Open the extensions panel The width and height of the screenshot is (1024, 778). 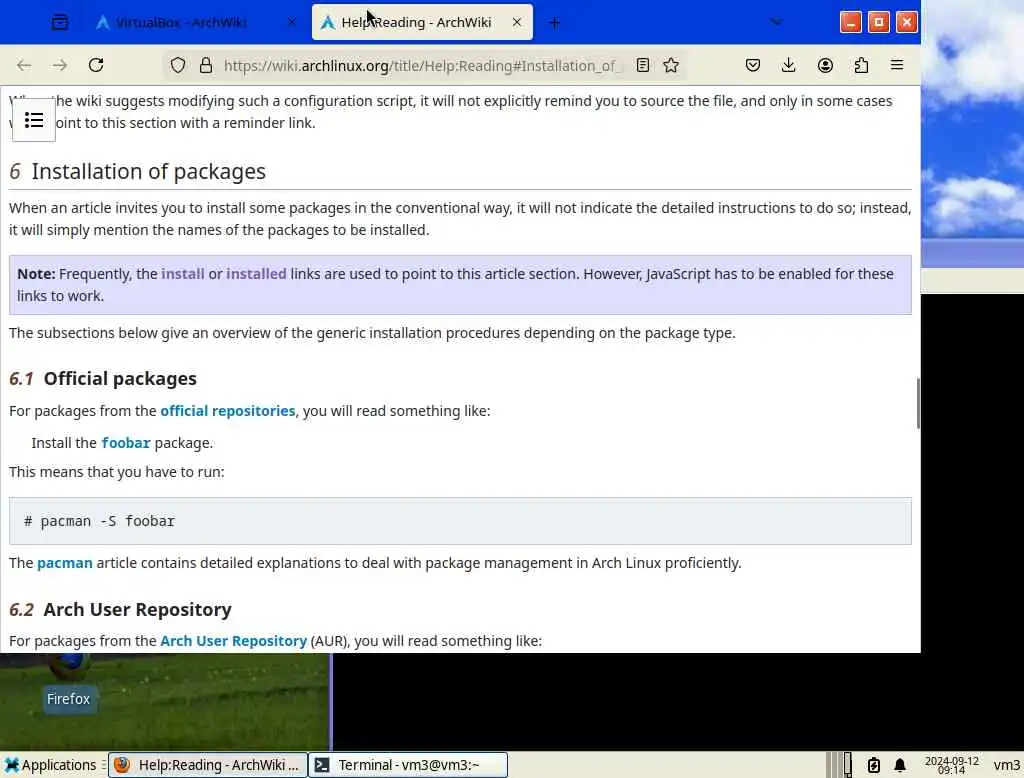(x=861, y=65)
